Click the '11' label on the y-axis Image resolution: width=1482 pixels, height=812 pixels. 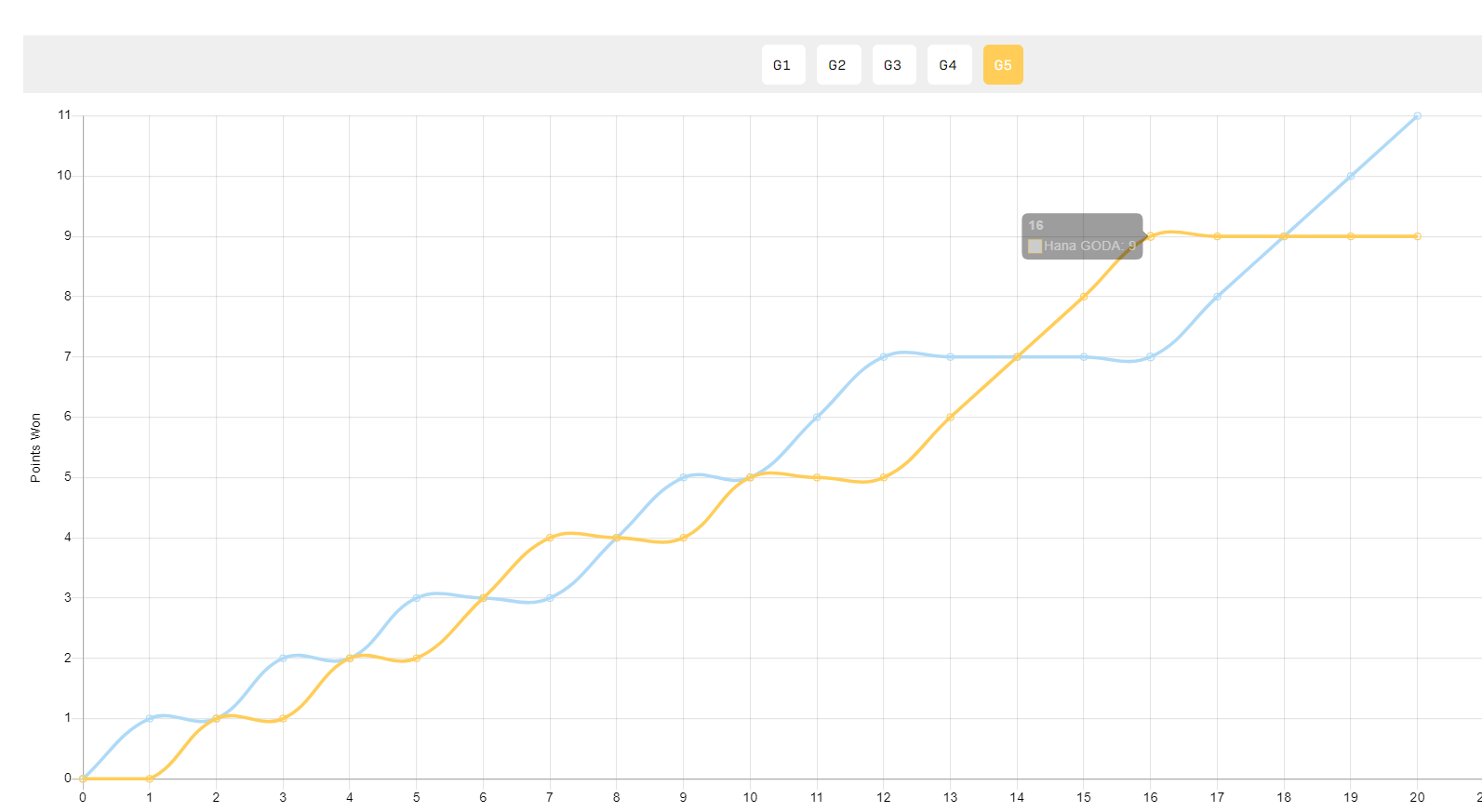tap(64, 115)
